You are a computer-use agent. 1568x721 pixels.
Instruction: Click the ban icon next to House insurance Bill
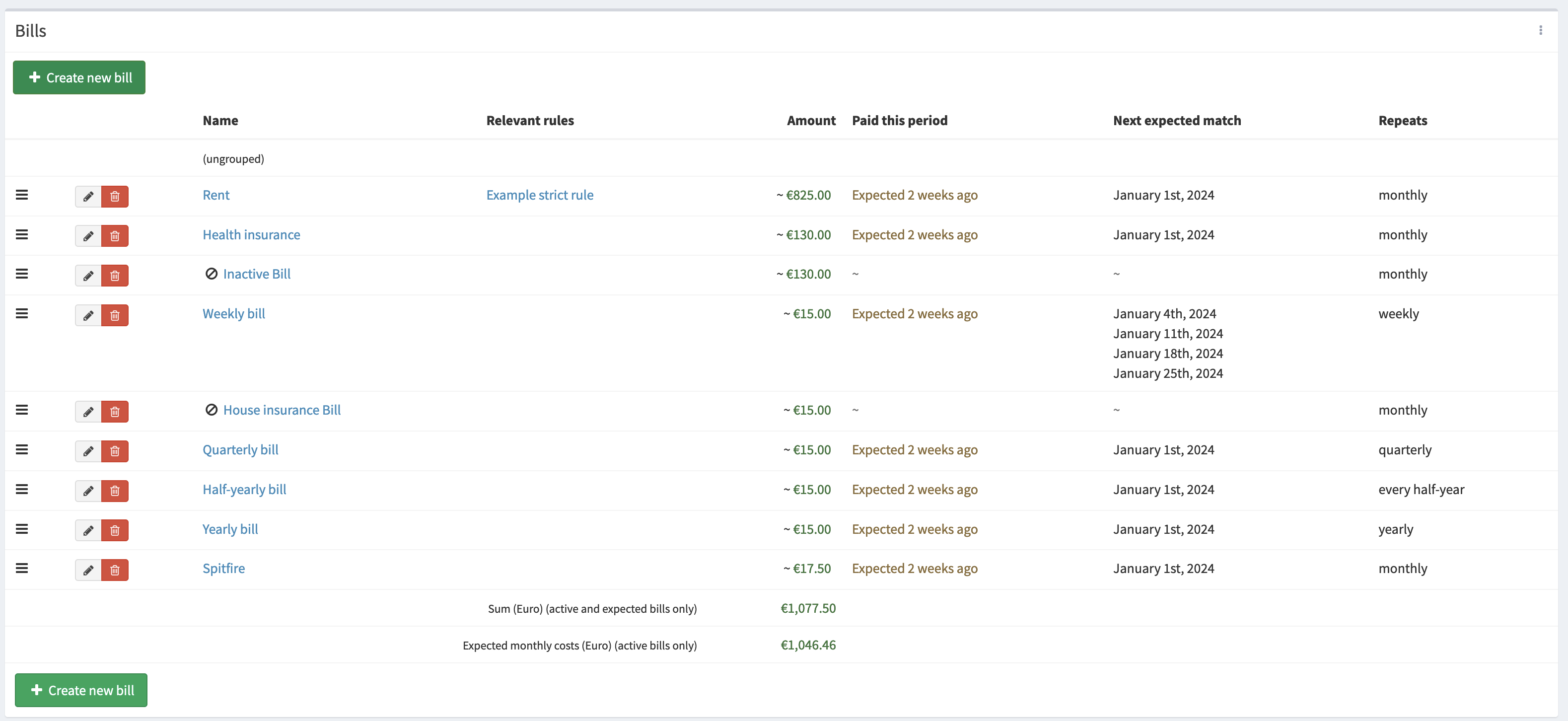click(211, 409)
